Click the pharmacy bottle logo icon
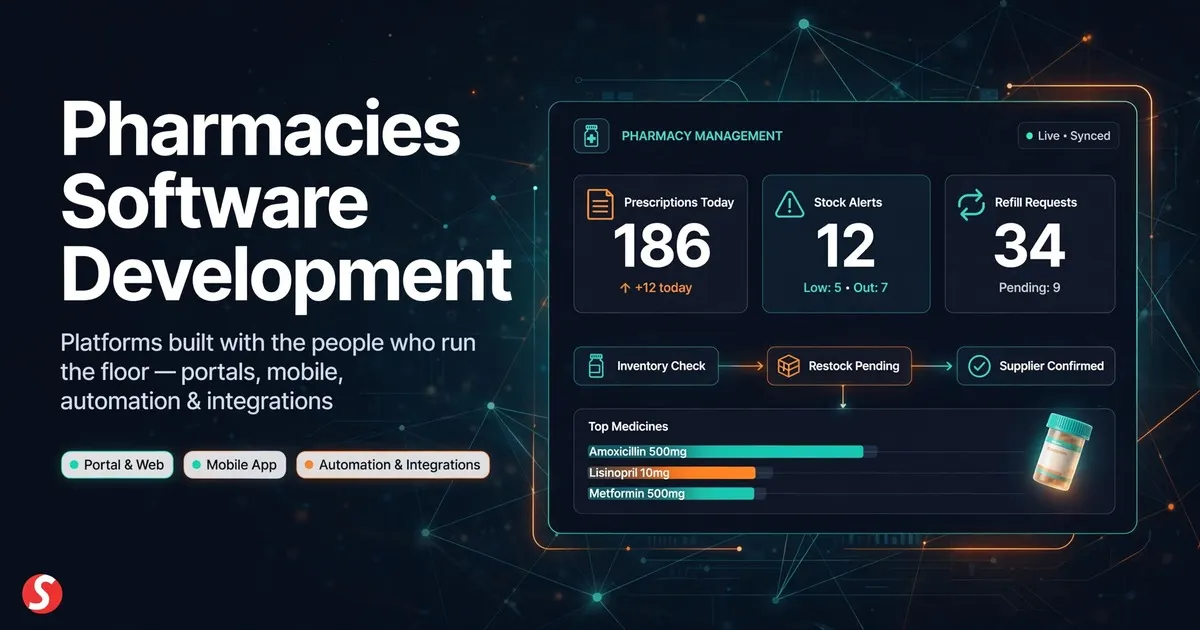The width and height of the screenshot is (1200, 630). 591,136
